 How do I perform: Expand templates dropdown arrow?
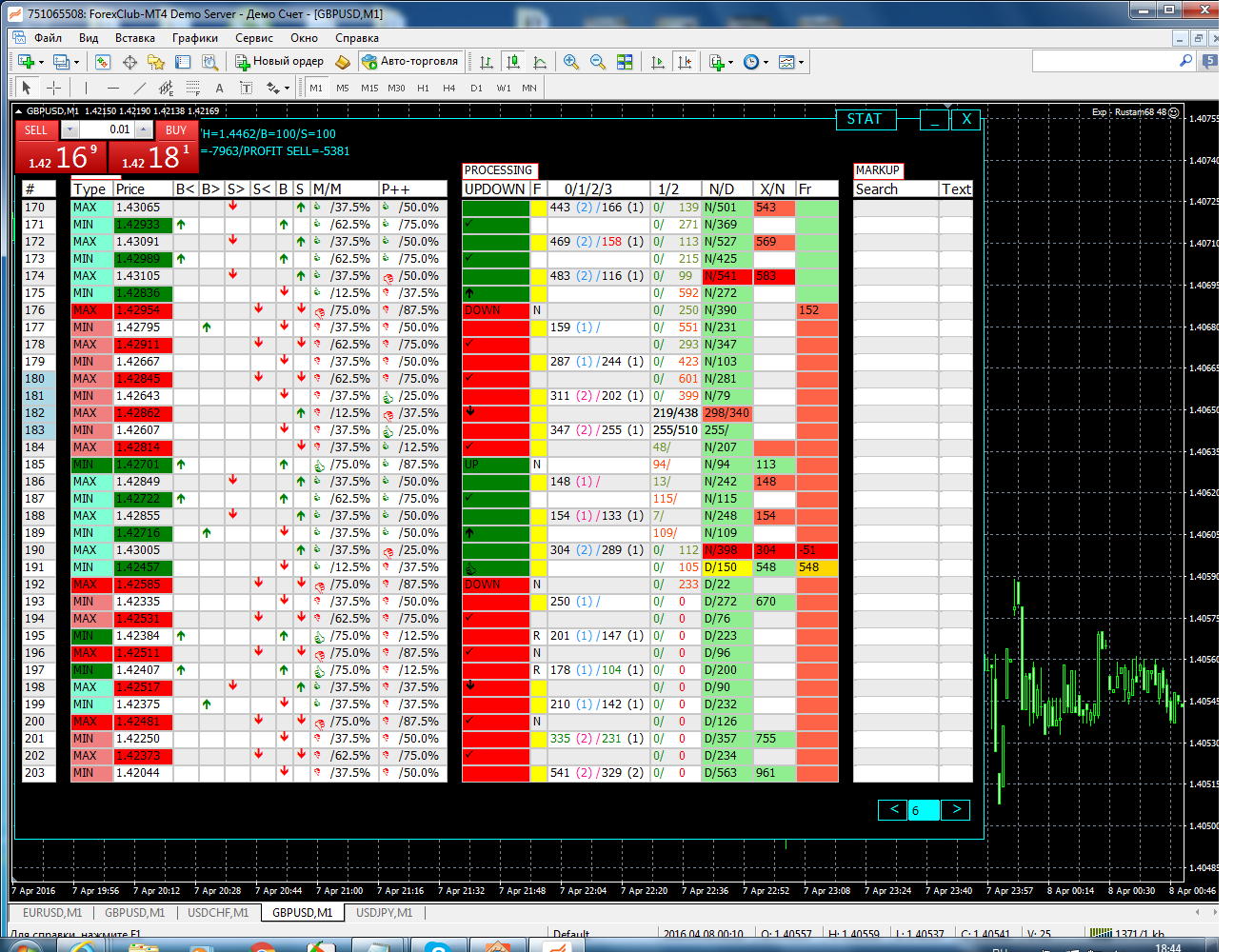coord(801,63)
